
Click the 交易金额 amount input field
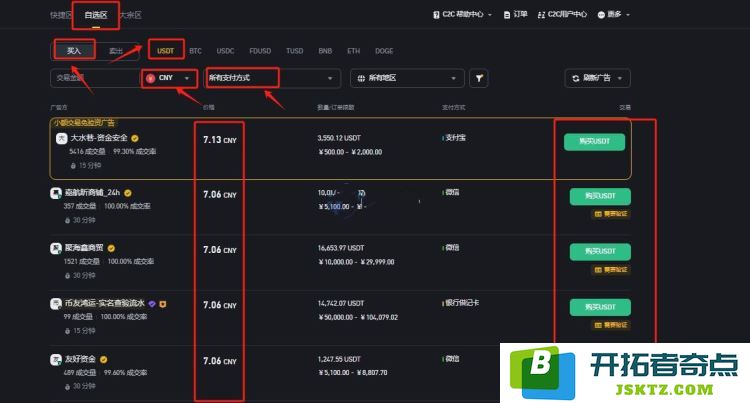click(95, 78)
